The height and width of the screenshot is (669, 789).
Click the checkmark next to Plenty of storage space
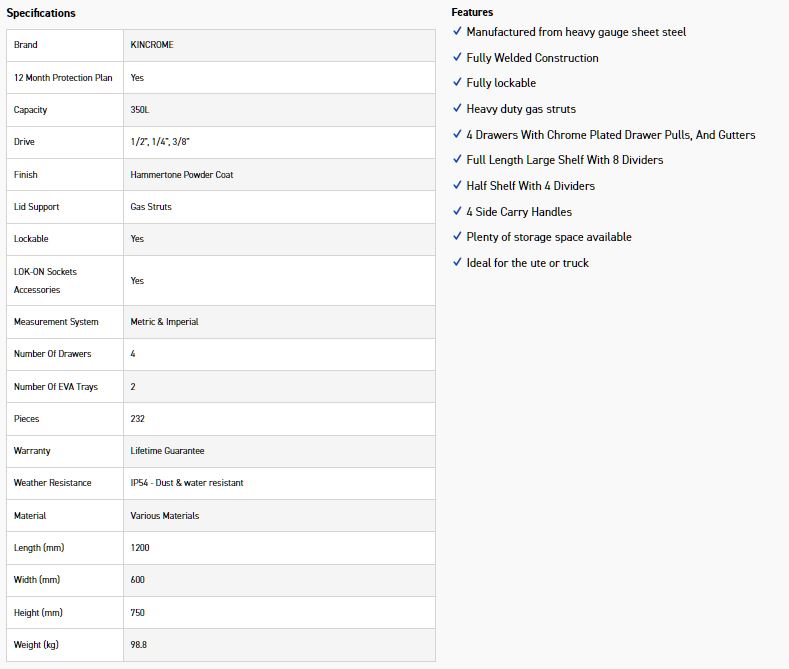tap(457, 237)
